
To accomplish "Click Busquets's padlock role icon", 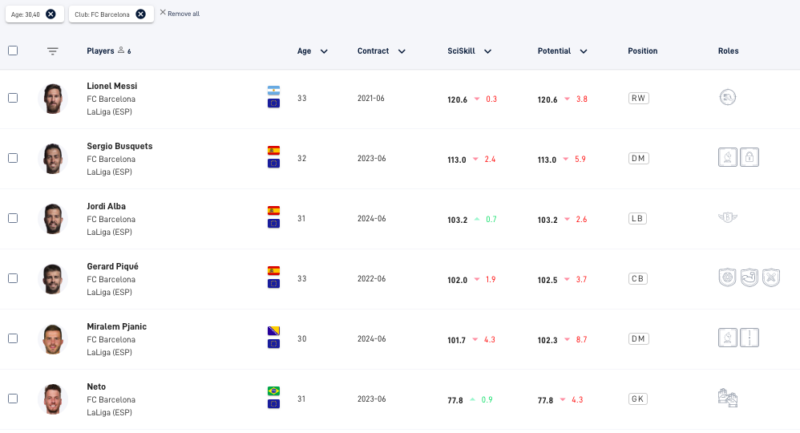I will [x=749, y=157].
